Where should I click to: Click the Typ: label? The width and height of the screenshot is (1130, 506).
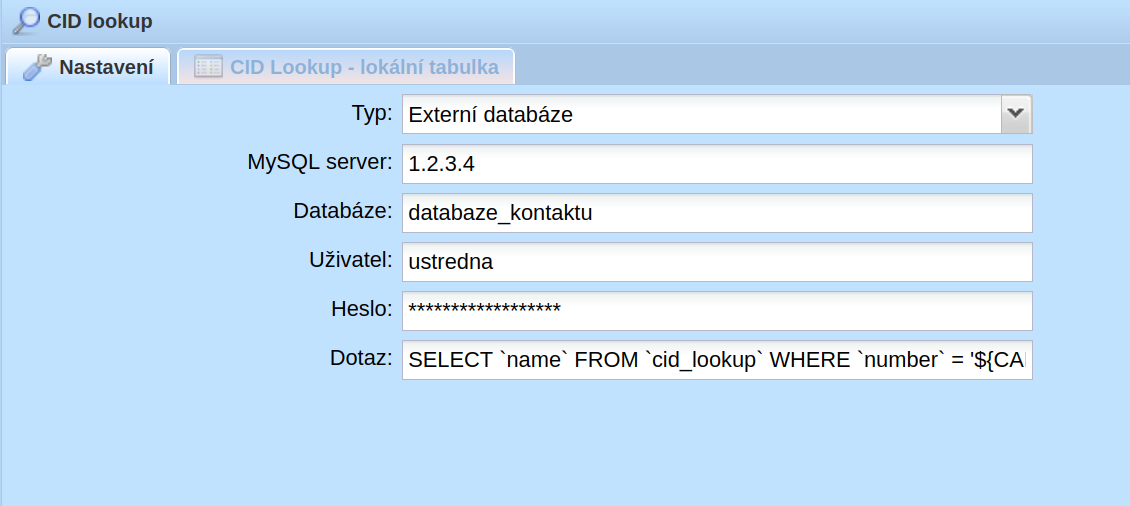pyautogui.click(x=372, y=113)
